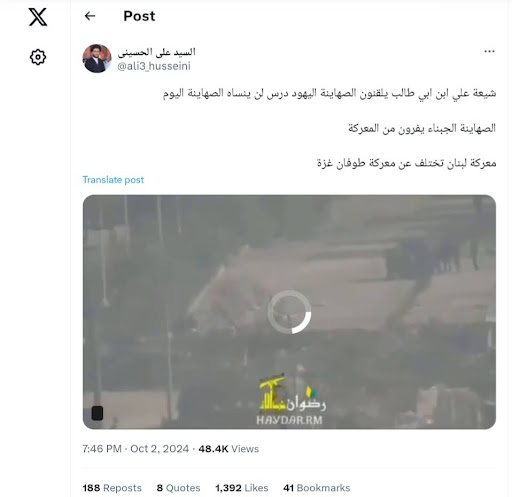
Task: Click the first line of Arabic post text
Action: 329,93
